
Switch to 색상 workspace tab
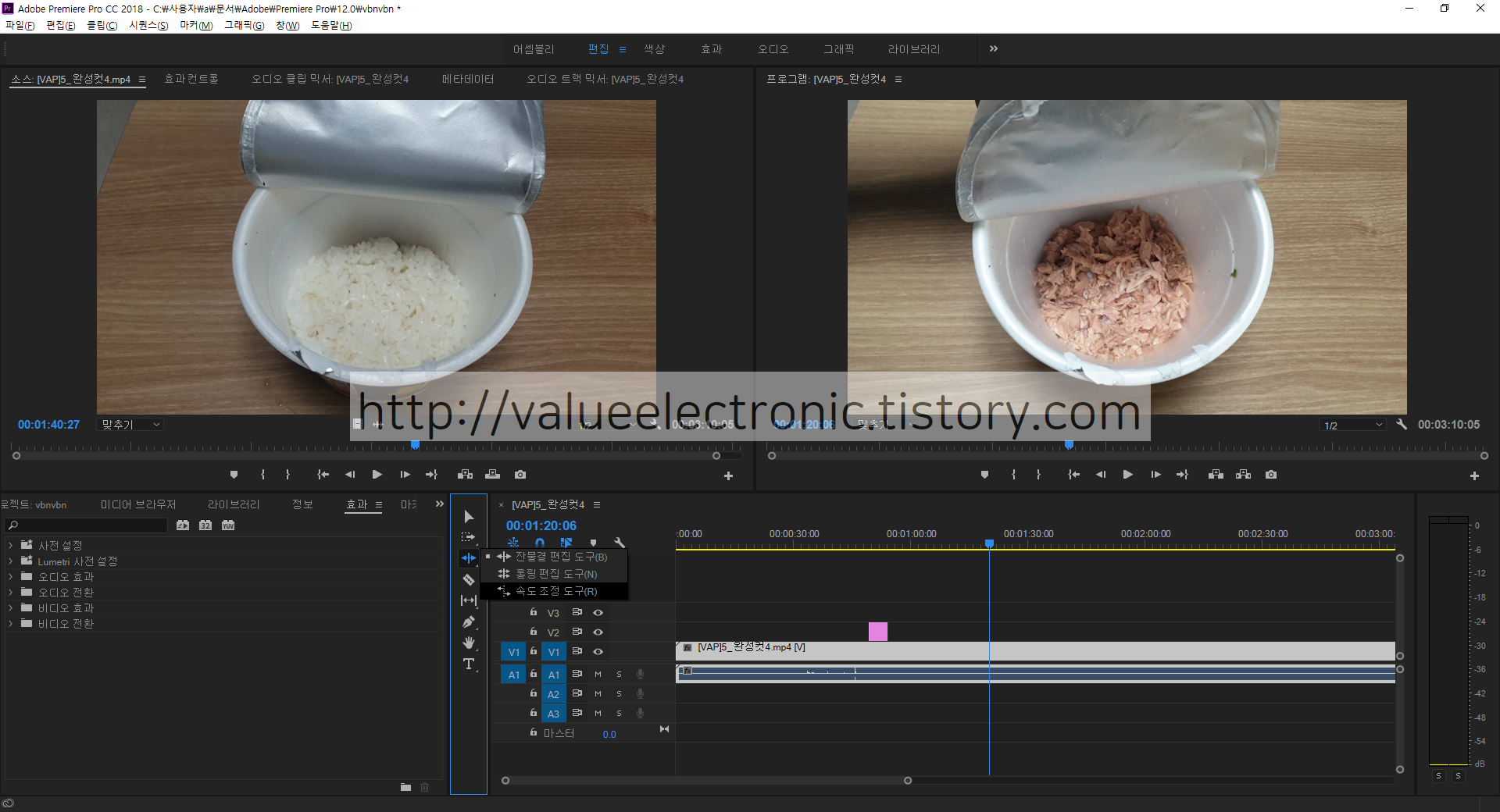pyautogui.click(x=654, y=49)
